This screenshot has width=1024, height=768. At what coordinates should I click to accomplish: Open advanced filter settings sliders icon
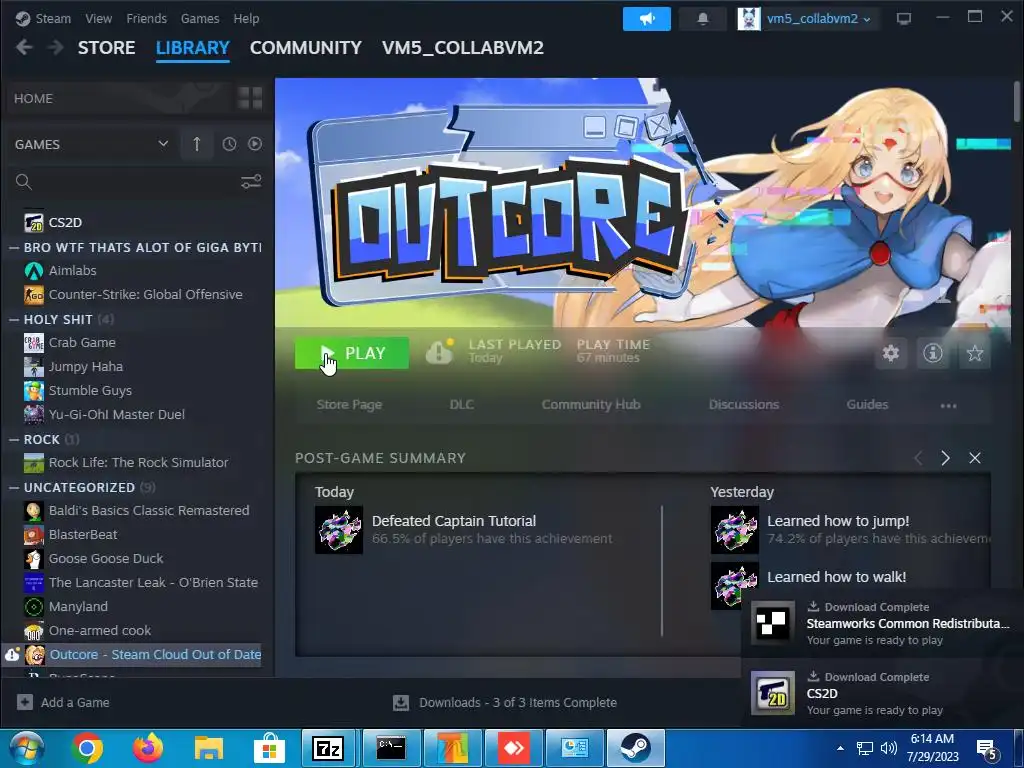coord(251,182)
